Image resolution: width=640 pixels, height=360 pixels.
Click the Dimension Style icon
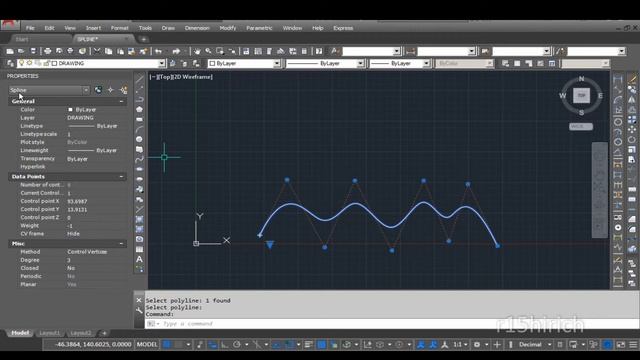[x=410, y=51]
